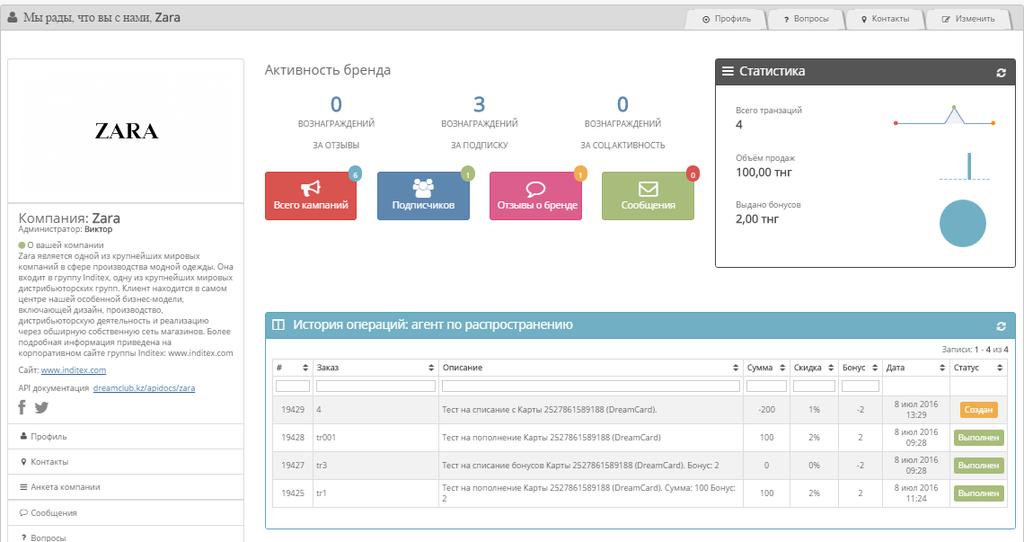Click the Выполнен status on row 19427
Image resolution: width=1024 pixels, height=542 pixels.
[x=978, y=466]
